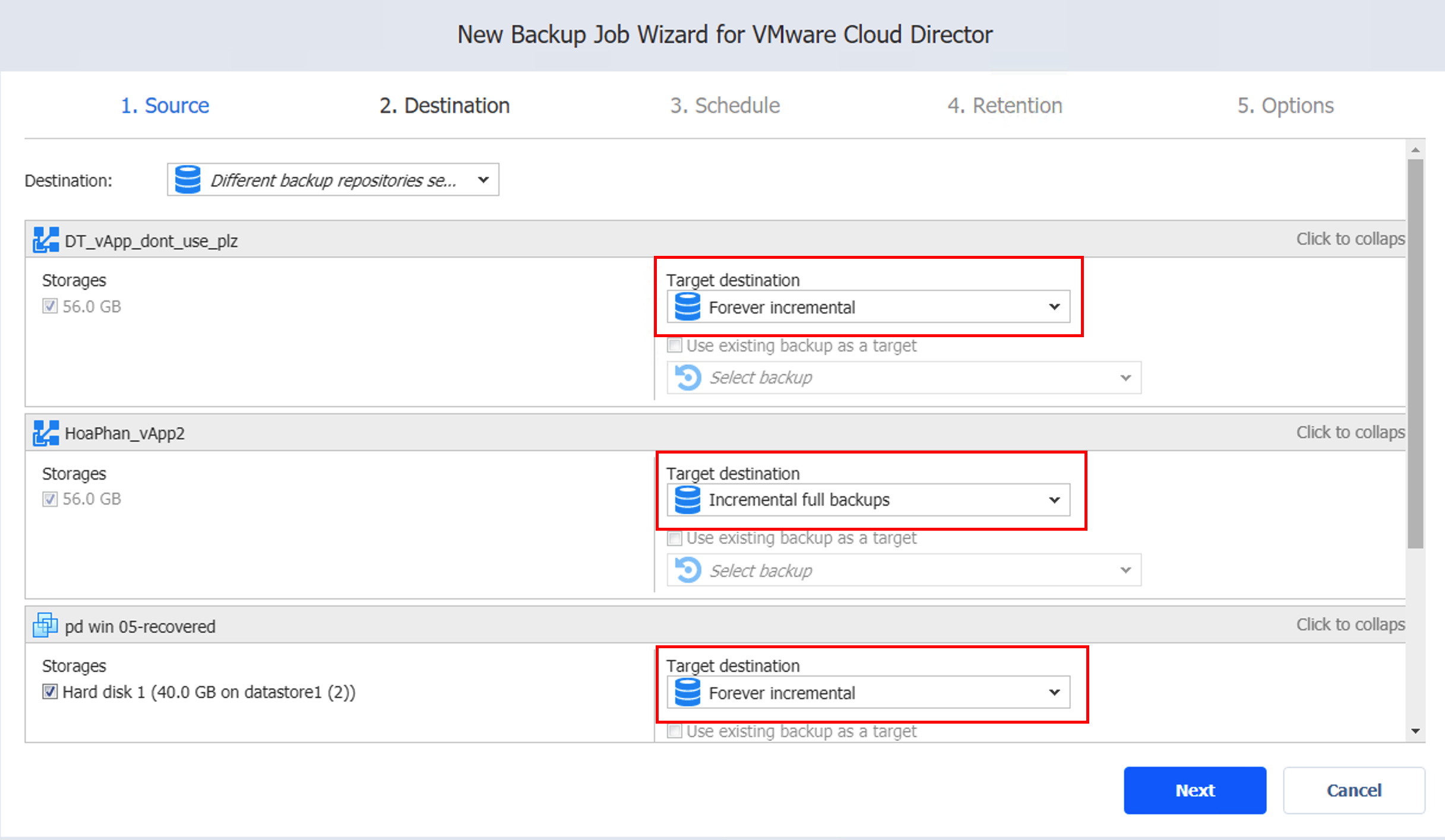Toggle 56.0 GB storage checkbox under HoaPhan_vApp2
This screenshot has width=1445, height=840.
(x=50, y=499)
